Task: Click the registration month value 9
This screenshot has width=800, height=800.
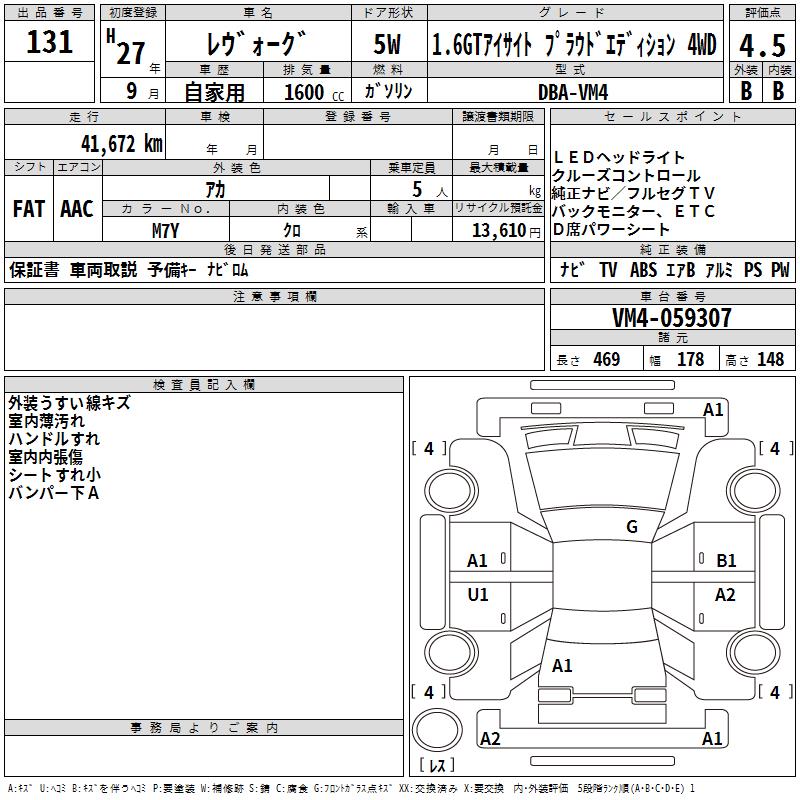Action: coord(132,91)
